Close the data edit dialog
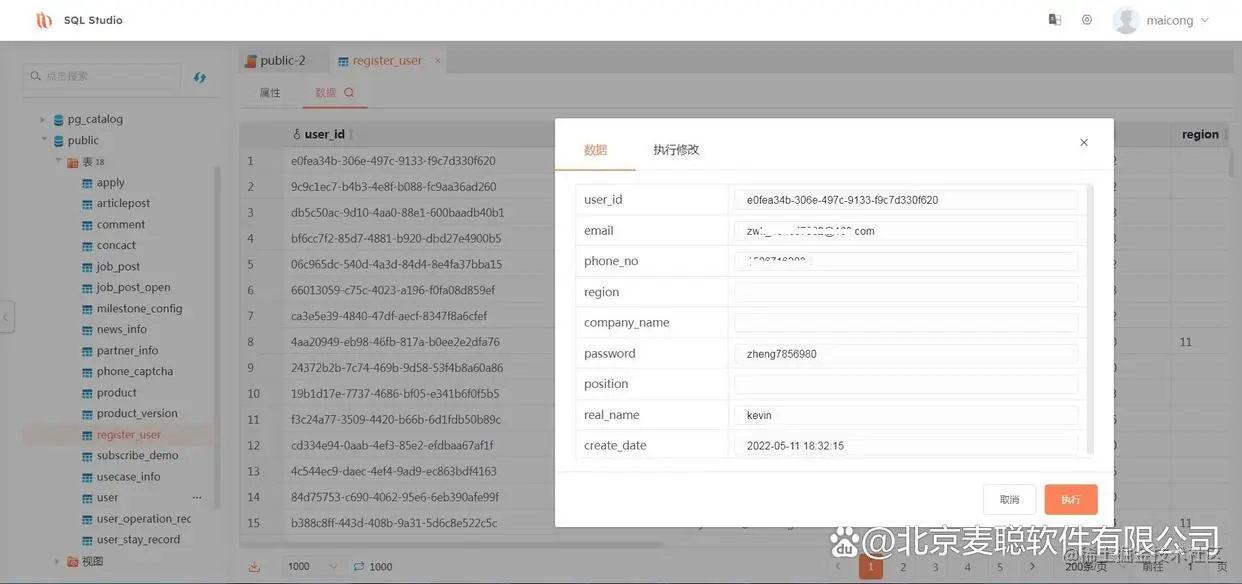This screenshot has width=1242, height=584. tap(1084, 143)
